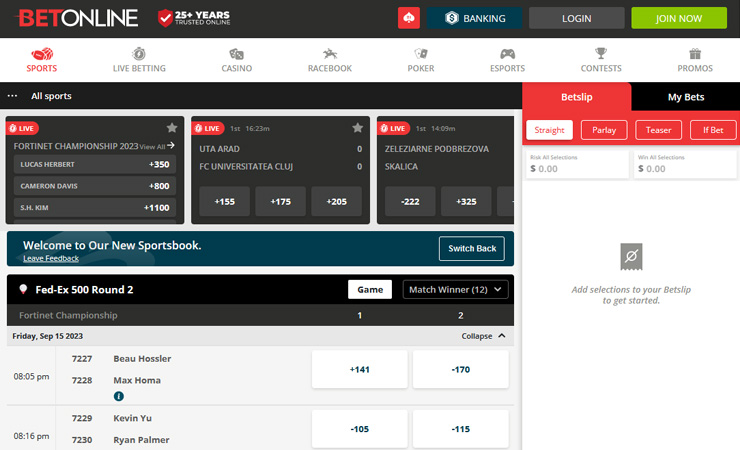Bet on Cameron Davis at +800

(95, 186)
